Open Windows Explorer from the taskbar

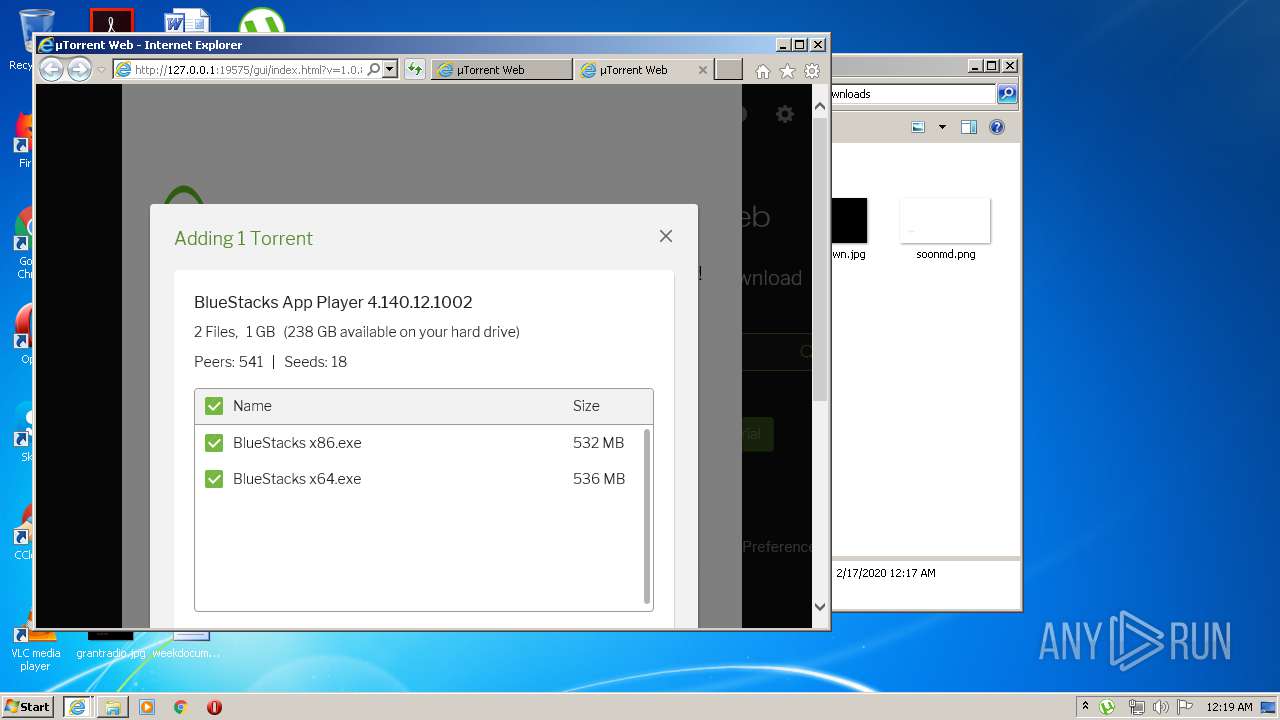[x=113, y=706]
